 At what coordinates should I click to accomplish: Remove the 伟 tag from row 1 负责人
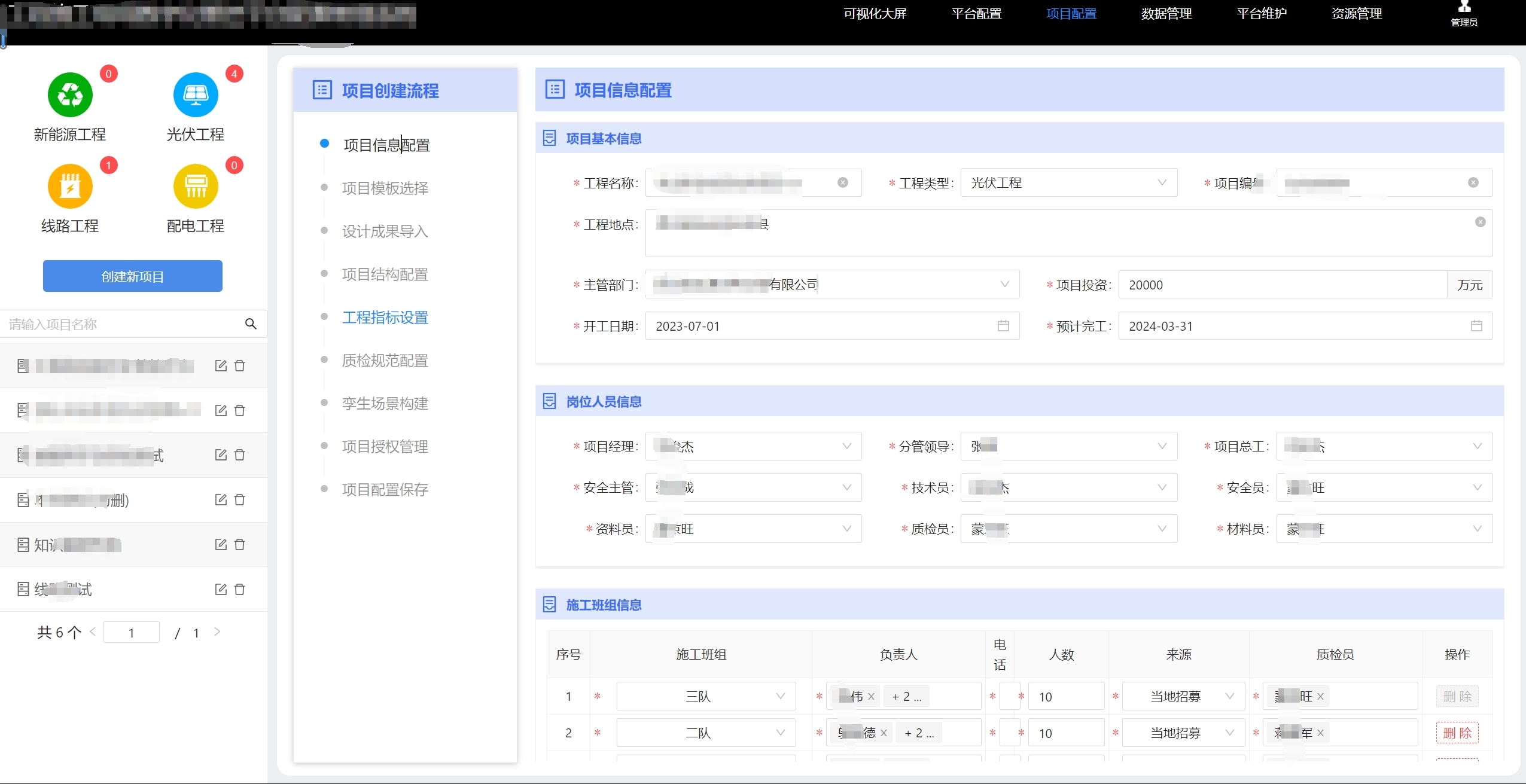tap(871, 696)
